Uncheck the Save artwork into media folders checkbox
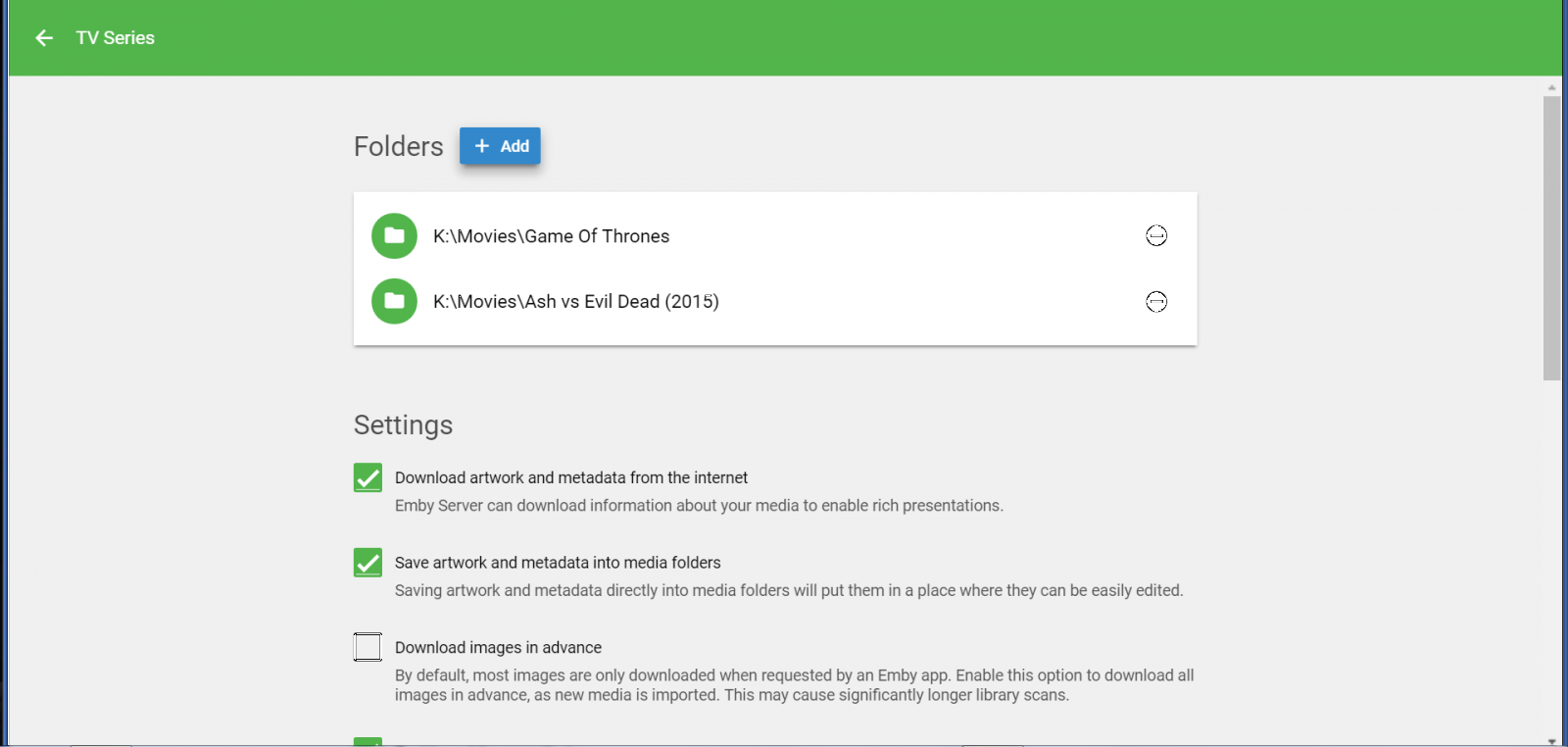 click(367, 563)
